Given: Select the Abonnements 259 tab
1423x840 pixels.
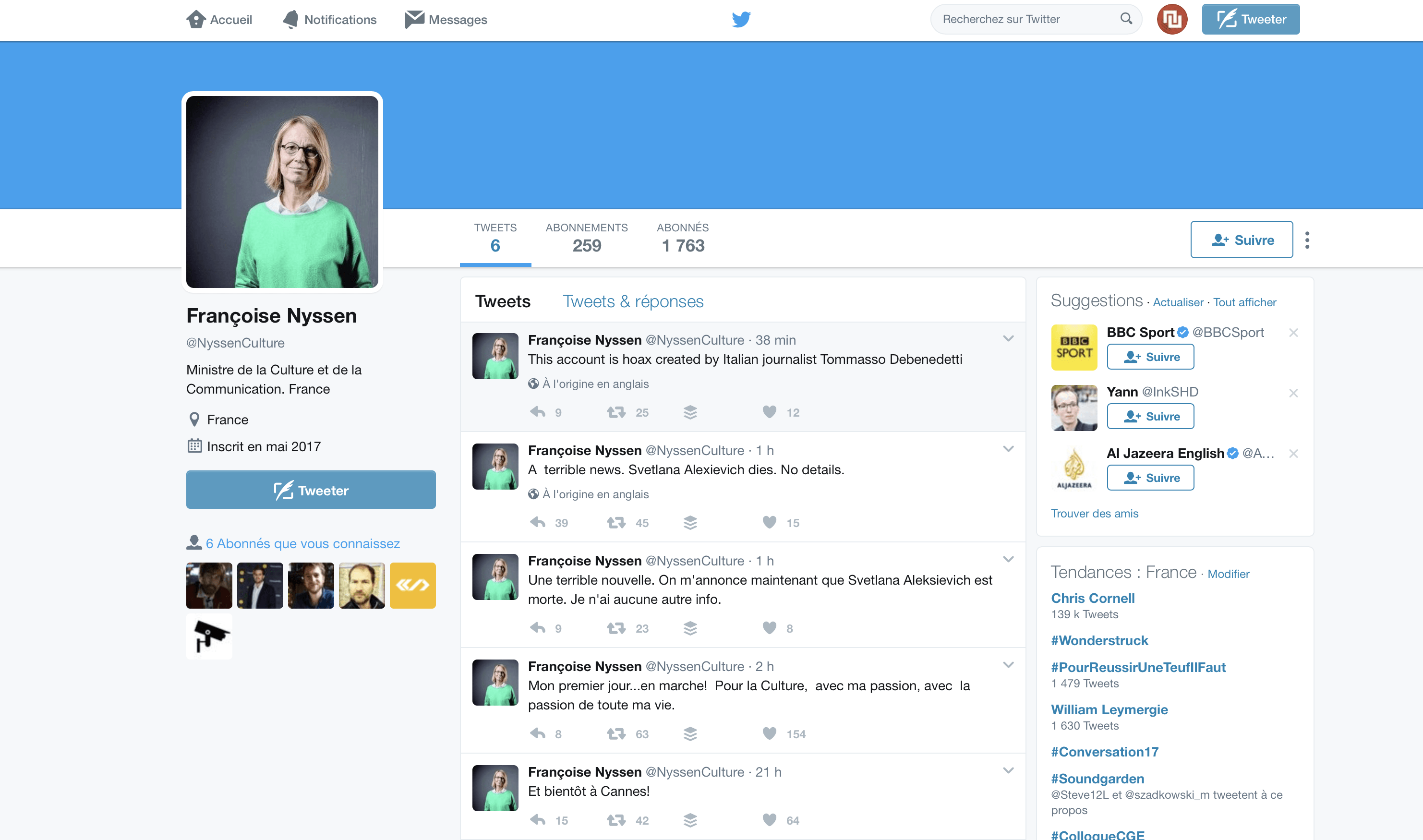Looking at the screenshot, I should point(586,238).
